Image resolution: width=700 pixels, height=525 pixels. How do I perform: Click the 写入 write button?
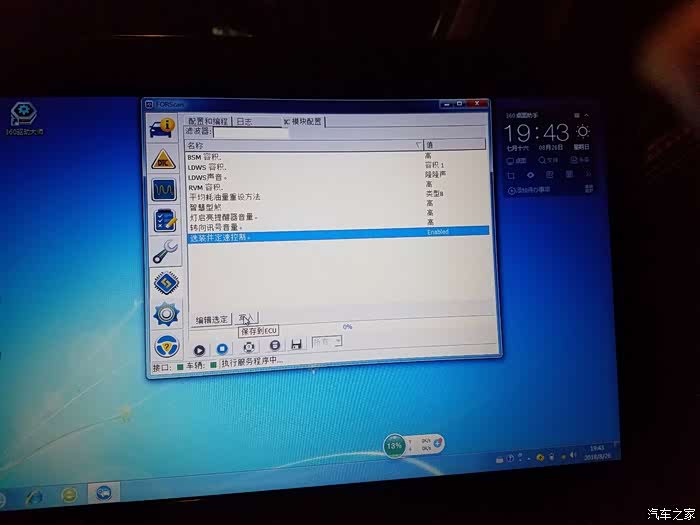coord(246,318)
